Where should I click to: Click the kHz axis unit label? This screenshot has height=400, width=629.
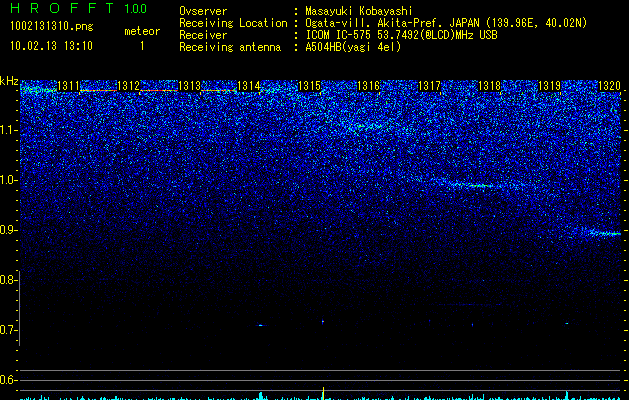click(9, 81)
